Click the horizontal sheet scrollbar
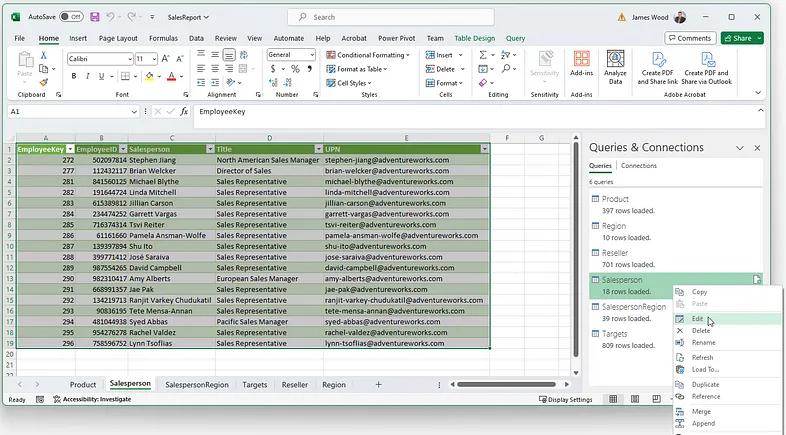 pyautogui.click(x=506, y=384)
